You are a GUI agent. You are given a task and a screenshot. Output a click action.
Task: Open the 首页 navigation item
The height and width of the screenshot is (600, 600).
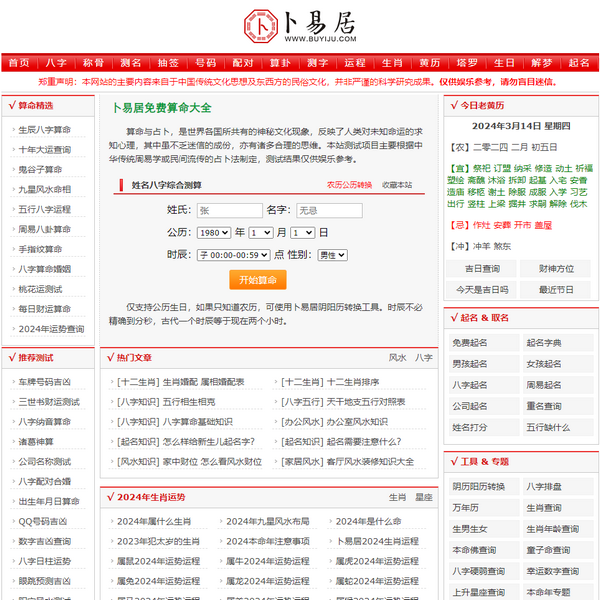[19, 62]
